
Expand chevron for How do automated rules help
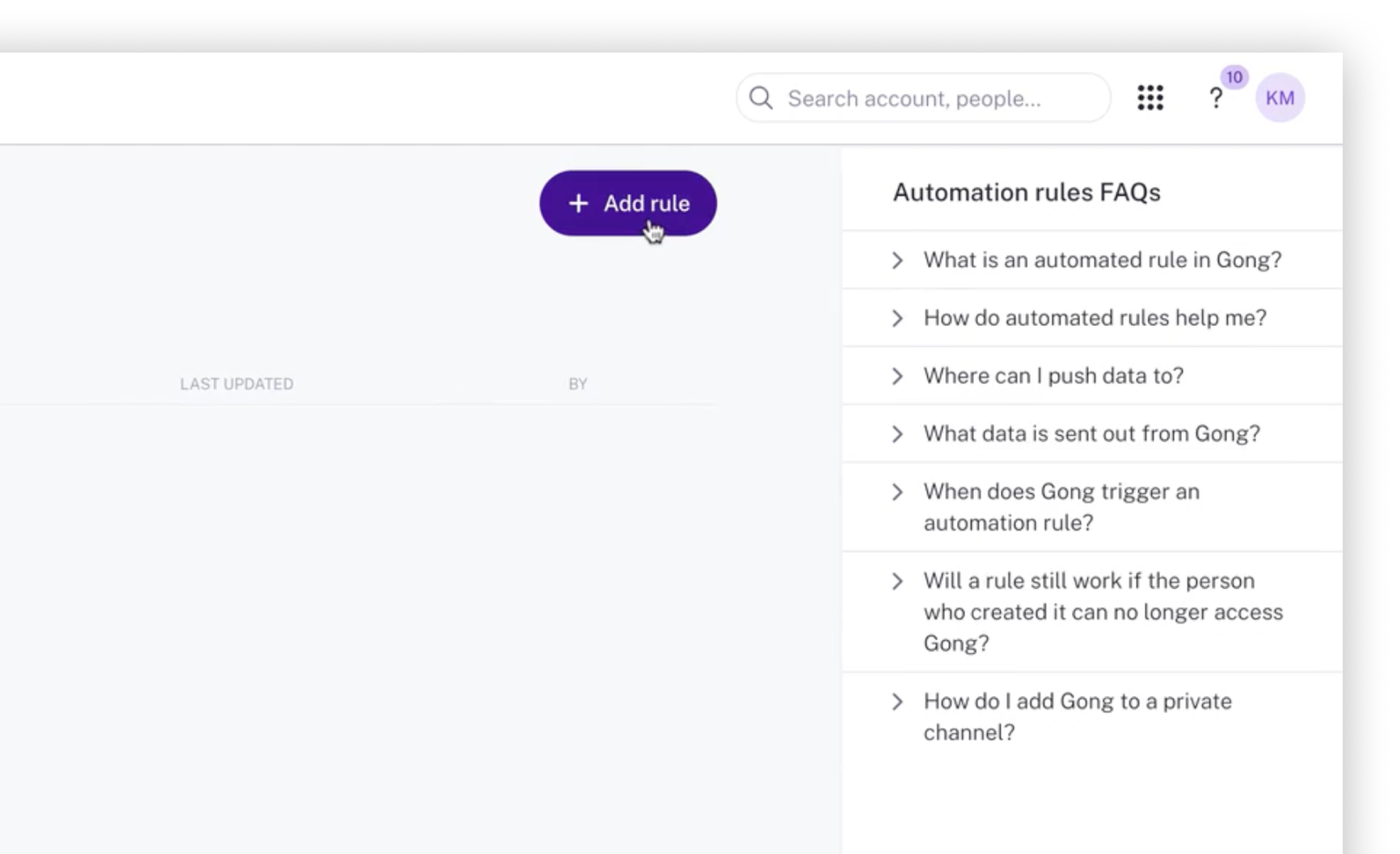pos(897,318)
